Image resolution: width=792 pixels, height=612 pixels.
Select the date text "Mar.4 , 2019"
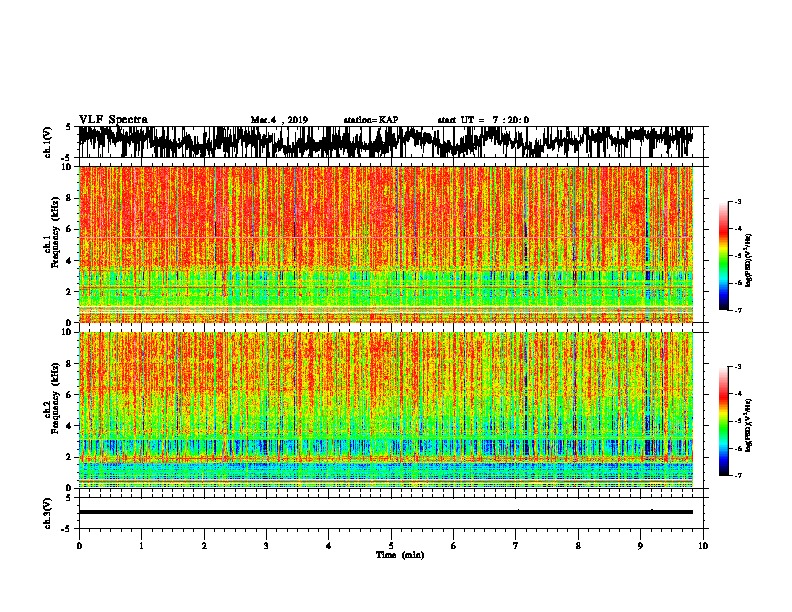point(279,120)
